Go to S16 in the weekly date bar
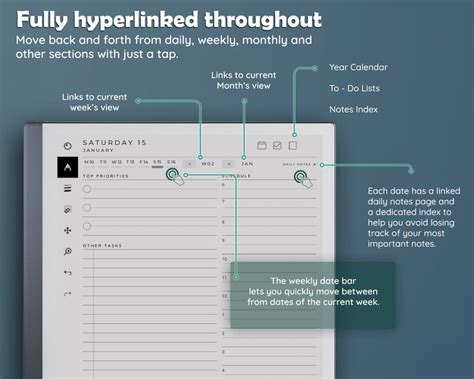 171,162
